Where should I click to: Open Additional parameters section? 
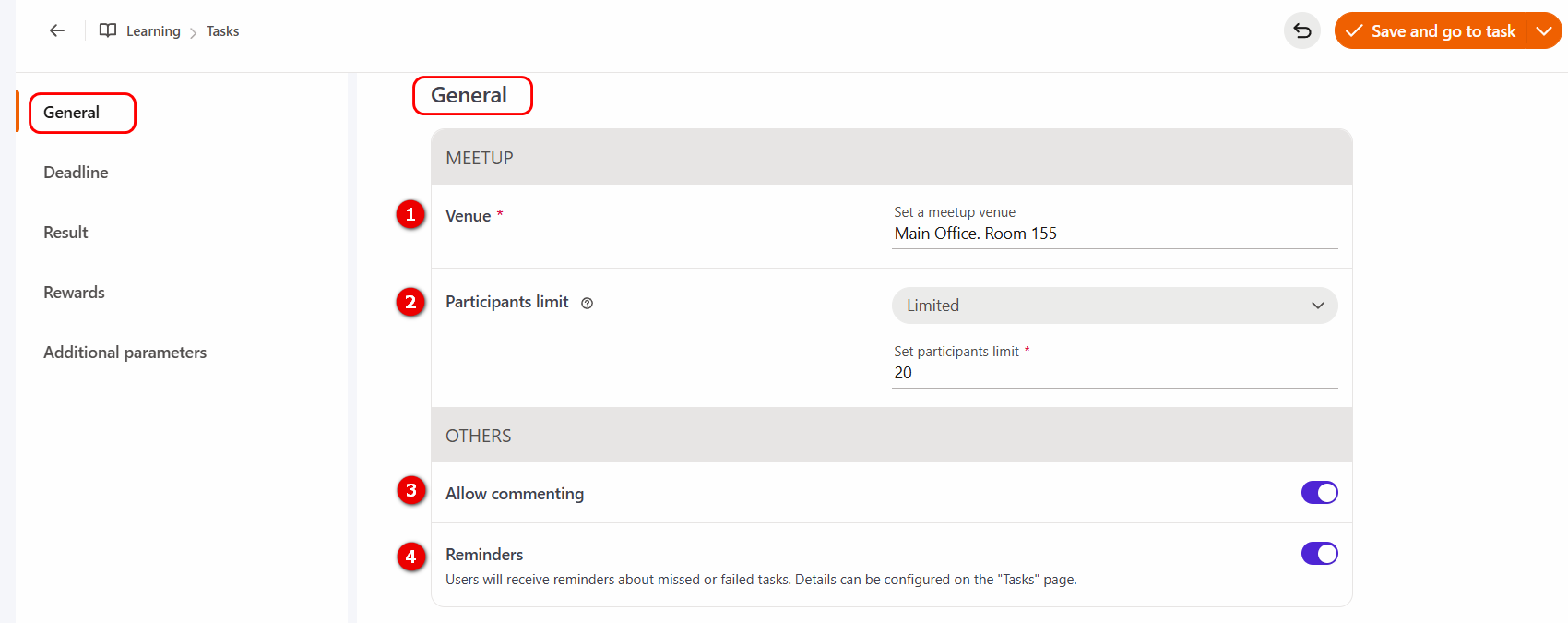[x=125, y=353]
